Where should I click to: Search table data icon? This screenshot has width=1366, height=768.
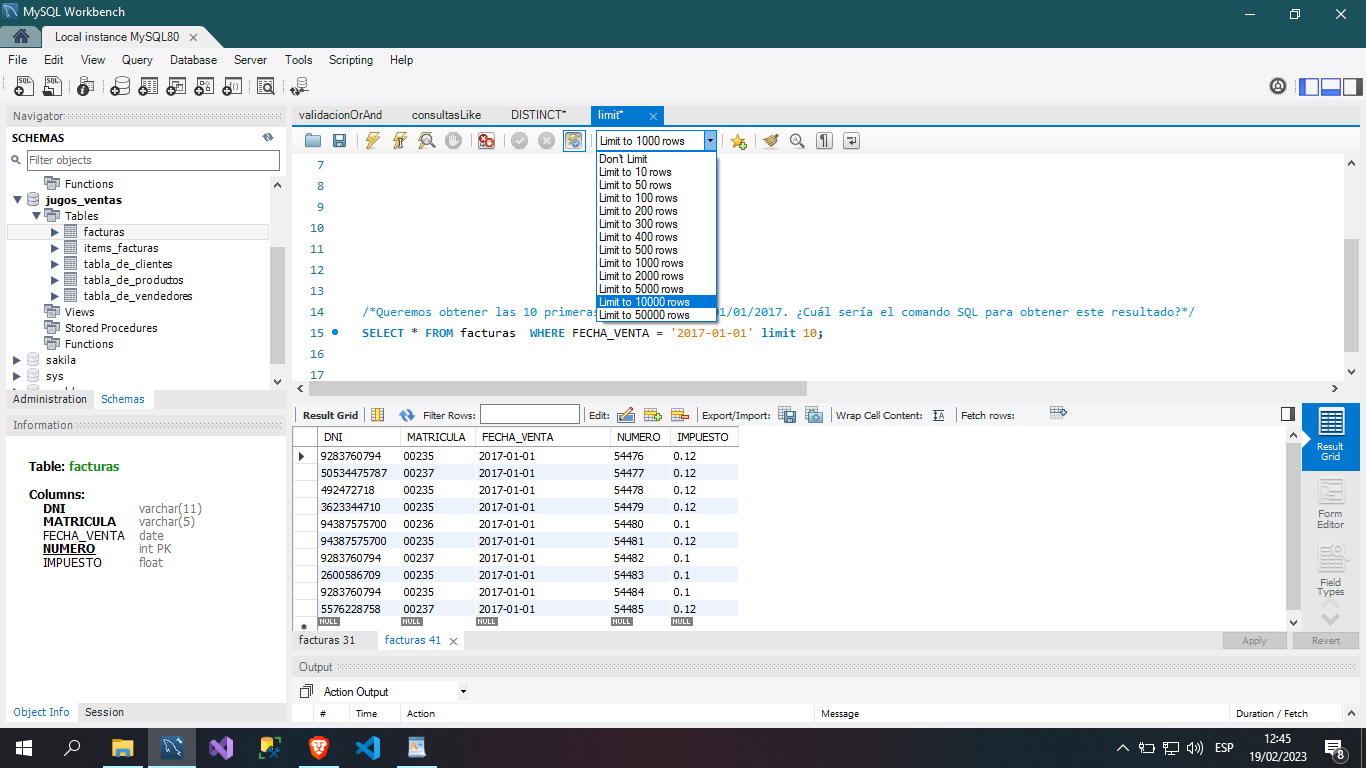[266, 87]
